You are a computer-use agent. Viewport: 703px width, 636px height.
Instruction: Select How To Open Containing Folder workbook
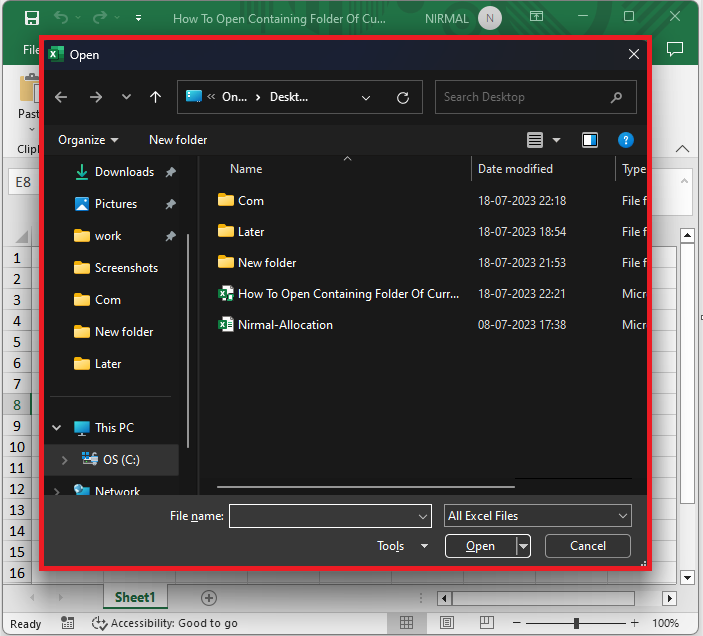point(348,294)
